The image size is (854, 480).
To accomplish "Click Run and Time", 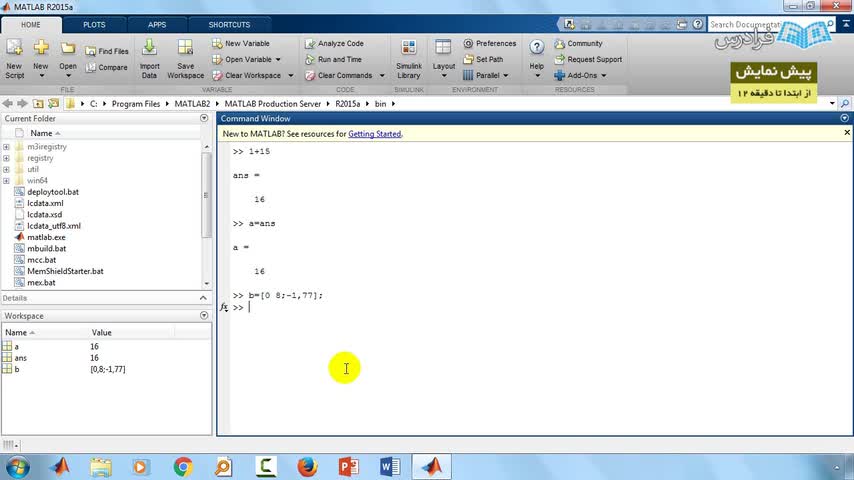I will click(x=333, y=59).
